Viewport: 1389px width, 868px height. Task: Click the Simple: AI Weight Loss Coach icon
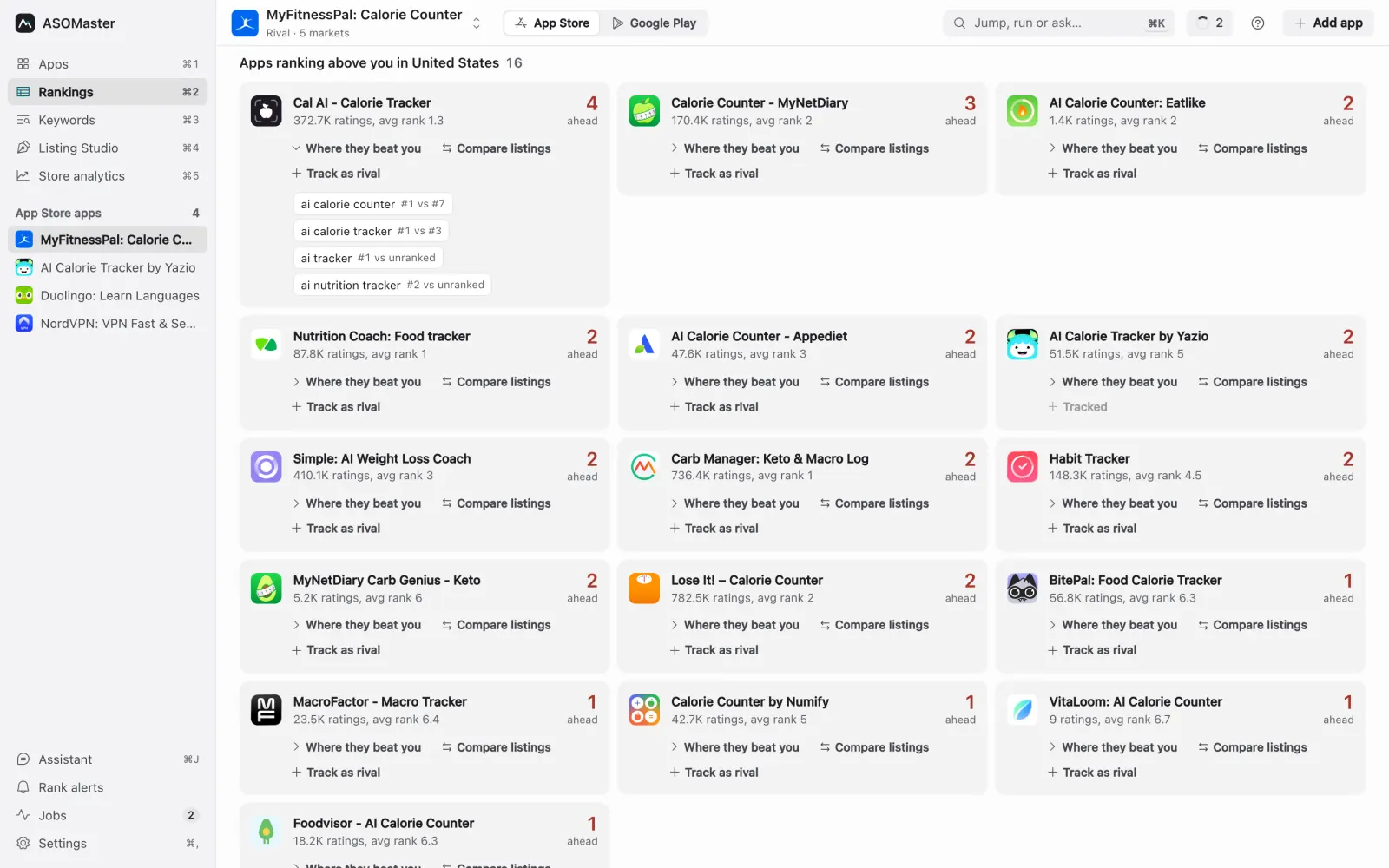tap(267, 467)
